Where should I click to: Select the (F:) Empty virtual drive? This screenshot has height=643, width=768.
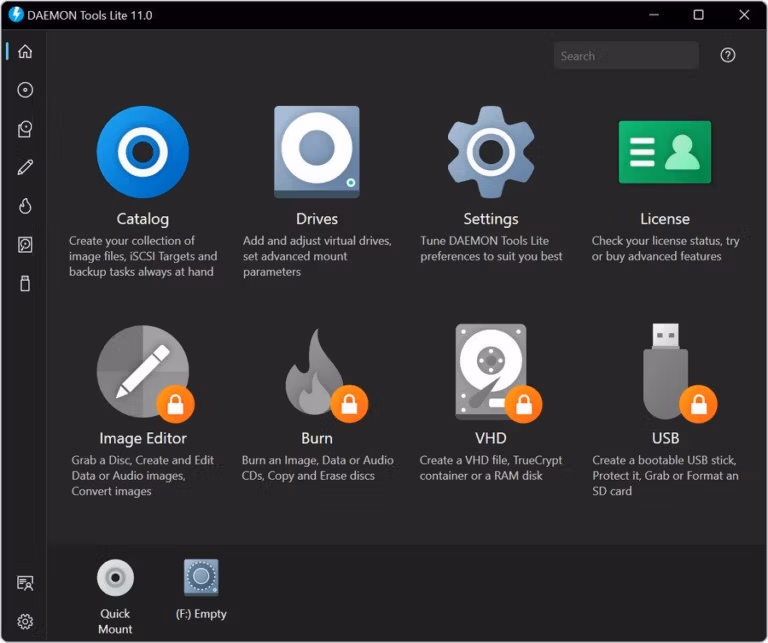click(201, 578)
